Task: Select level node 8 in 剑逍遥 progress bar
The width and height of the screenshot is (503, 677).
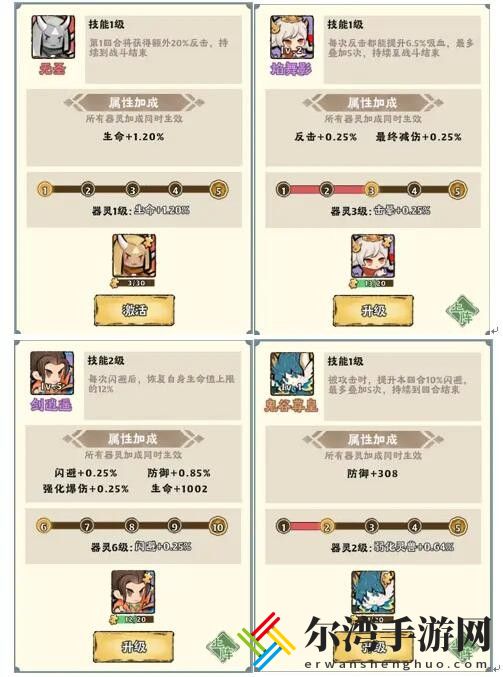Action: [132, 526]
